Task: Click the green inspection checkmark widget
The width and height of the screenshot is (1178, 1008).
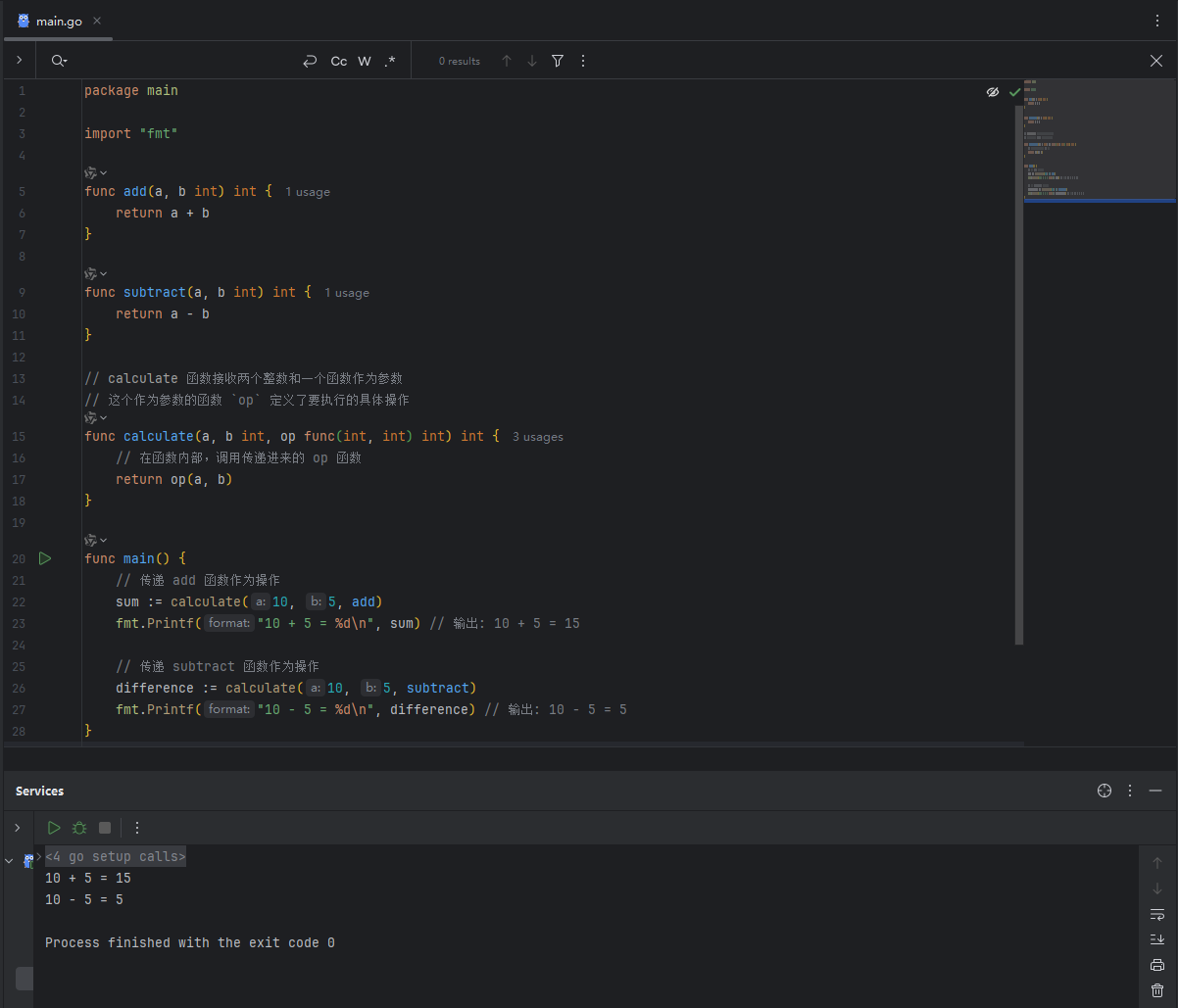Action: pos(1015,92)
